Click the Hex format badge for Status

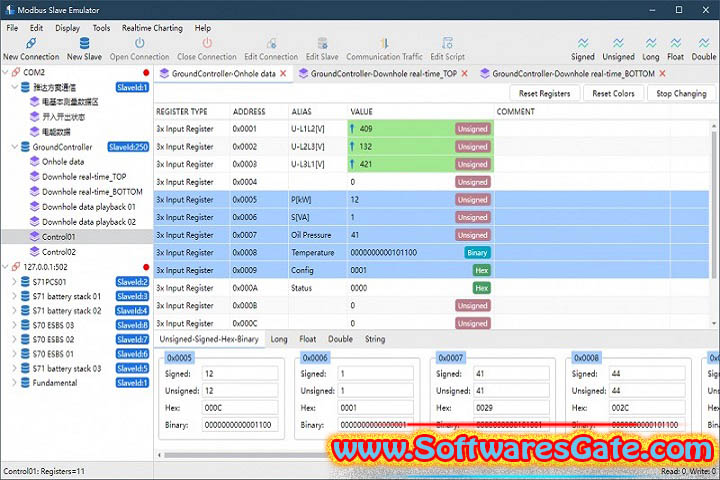click(482, 288)
